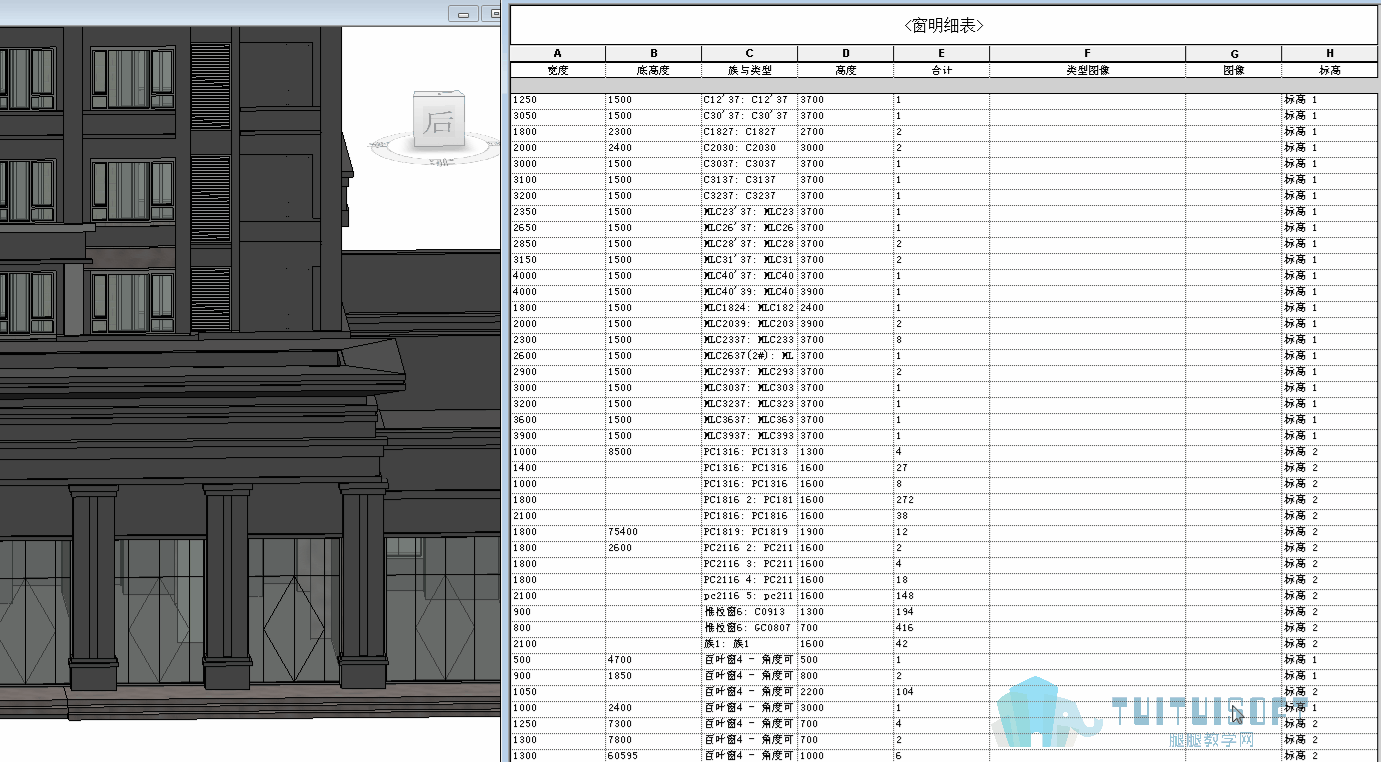
Task: Click the 272 count cell
Action: (941, 500)
